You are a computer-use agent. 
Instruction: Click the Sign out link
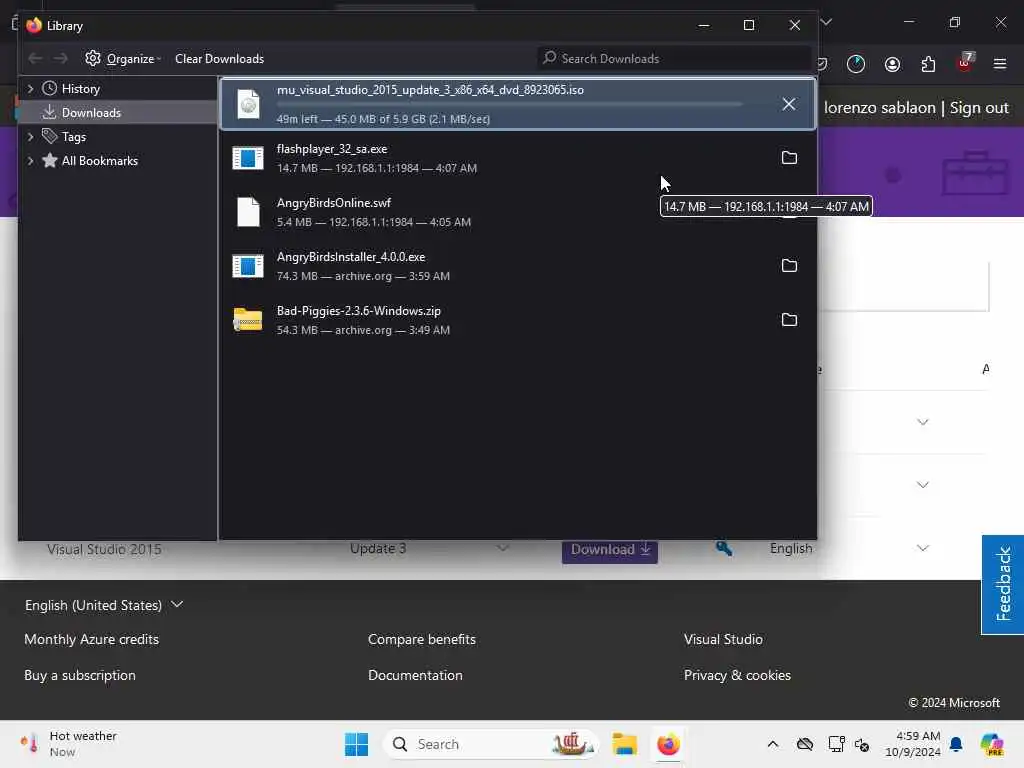pos(979,108)
